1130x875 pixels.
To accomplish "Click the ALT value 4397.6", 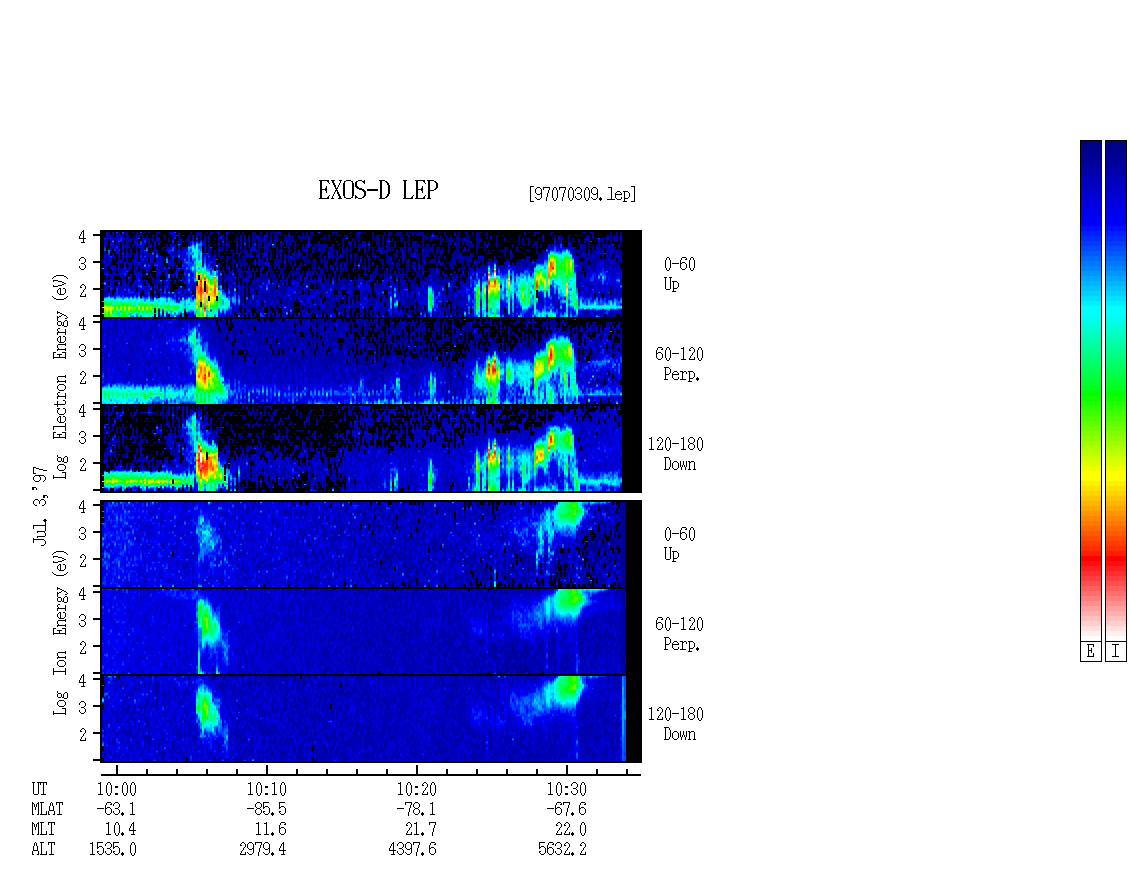I will coord(412,850).
